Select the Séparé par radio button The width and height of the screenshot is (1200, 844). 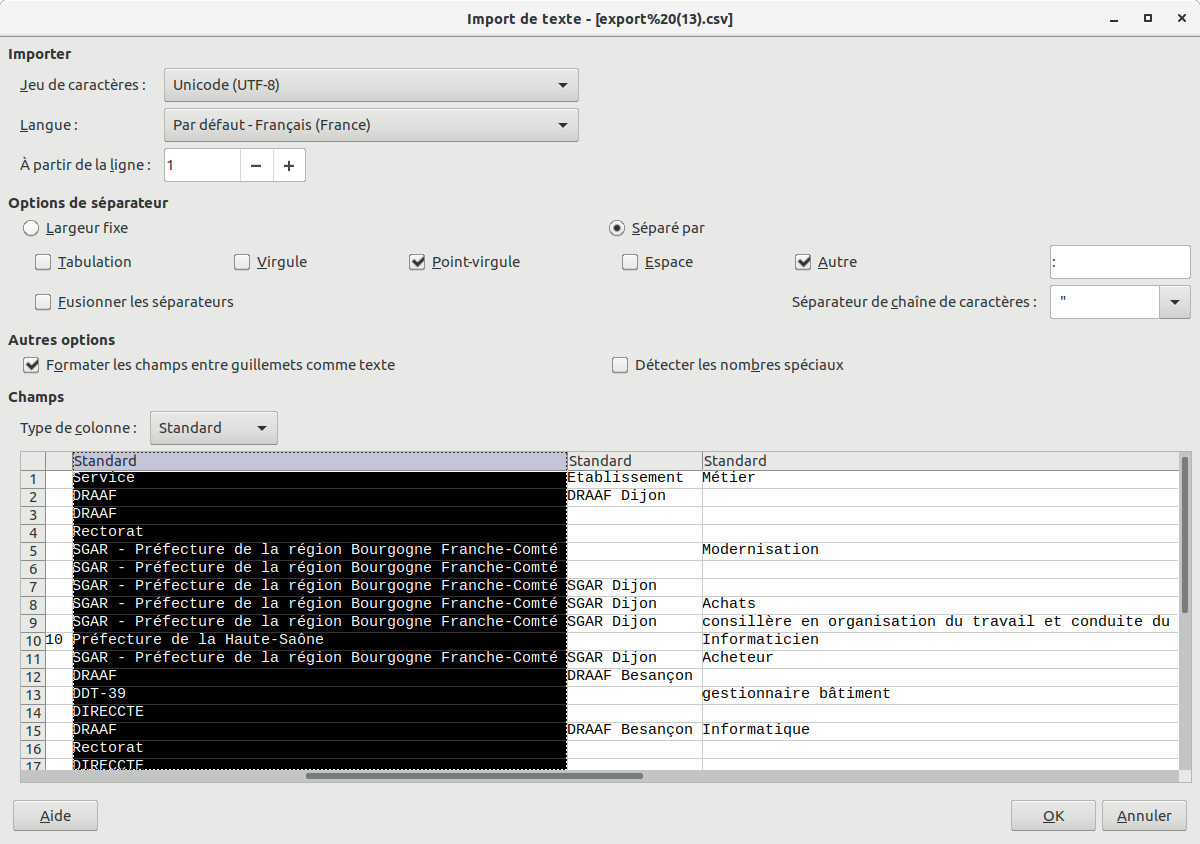618,228
